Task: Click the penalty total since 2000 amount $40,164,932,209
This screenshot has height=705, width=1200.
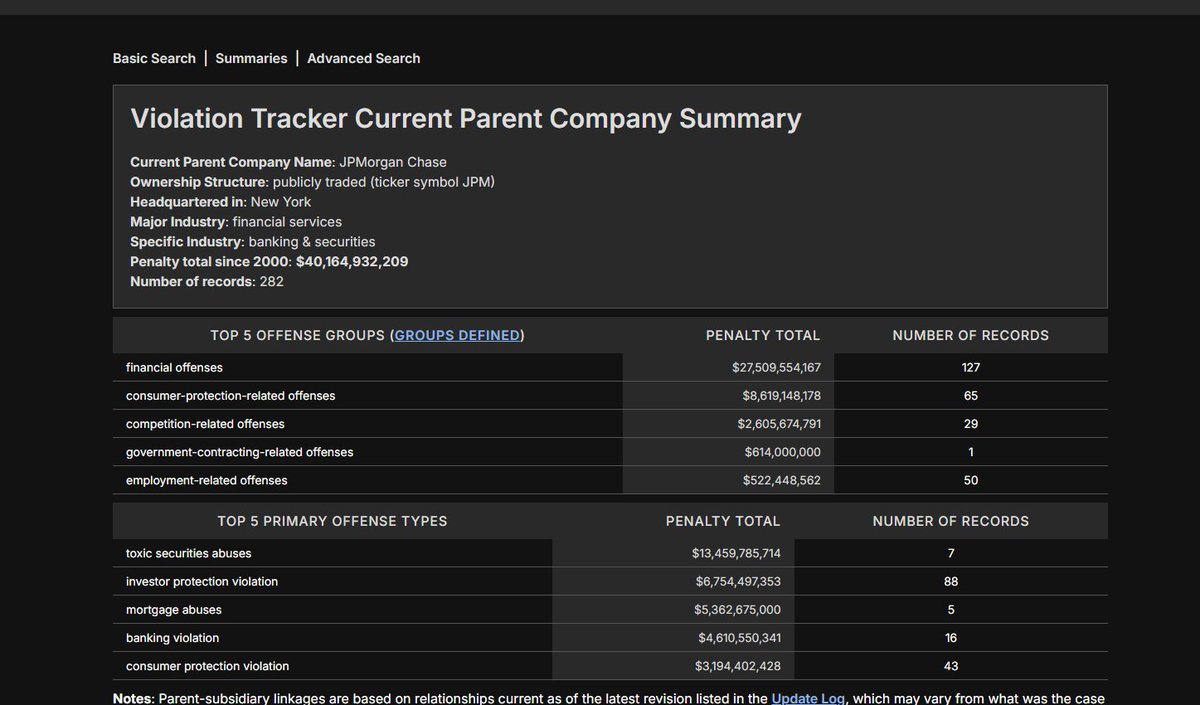Action: [x=352, y=261]
